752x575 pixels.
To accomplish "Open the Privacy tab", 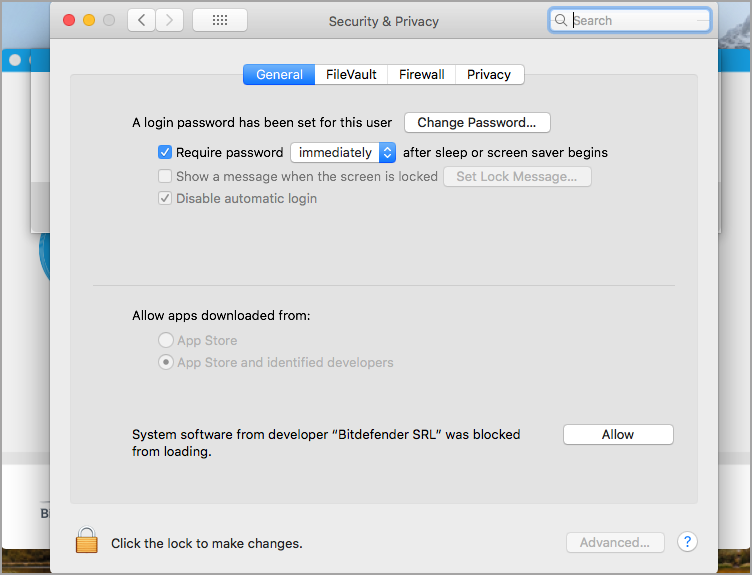I will (489, 74).
